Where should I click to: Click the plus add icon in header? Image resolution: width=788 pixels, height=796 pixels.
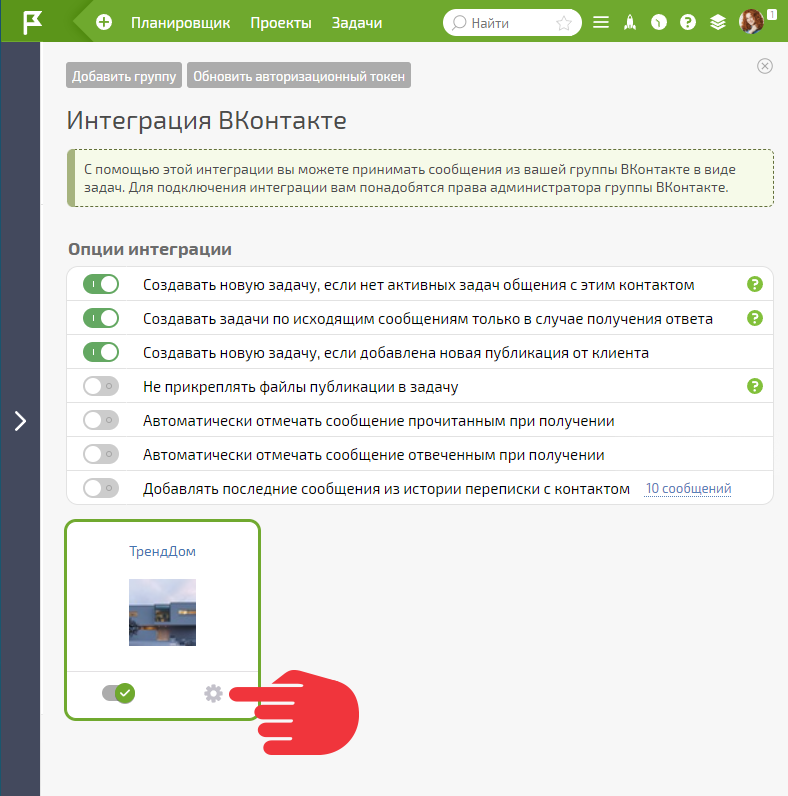click(104, 22)
